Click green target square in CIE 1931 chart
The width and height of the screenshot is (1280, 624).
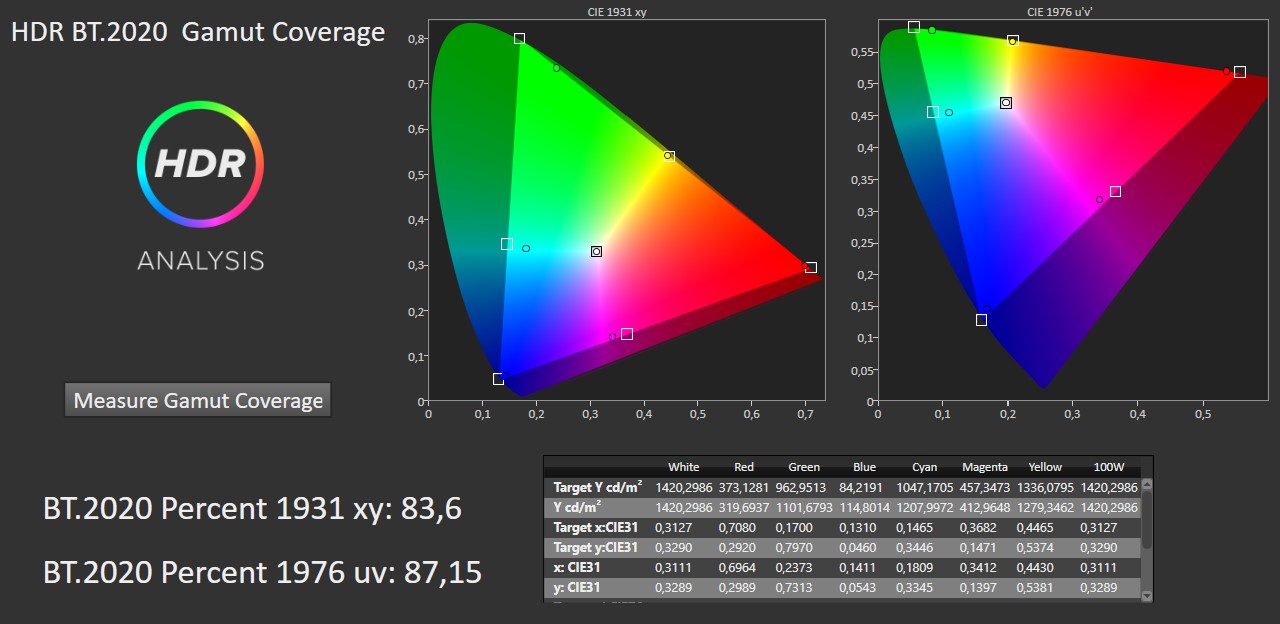pyautogui.click(x=519, y=39)
